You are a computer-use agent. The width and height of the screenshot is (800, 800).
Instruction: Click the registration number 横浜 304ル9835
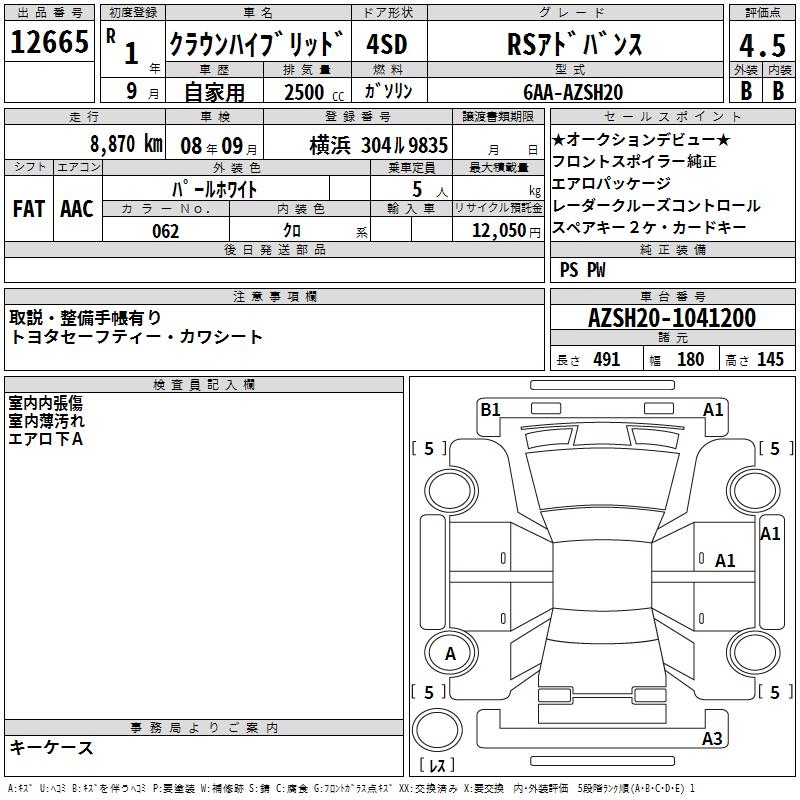379,145
